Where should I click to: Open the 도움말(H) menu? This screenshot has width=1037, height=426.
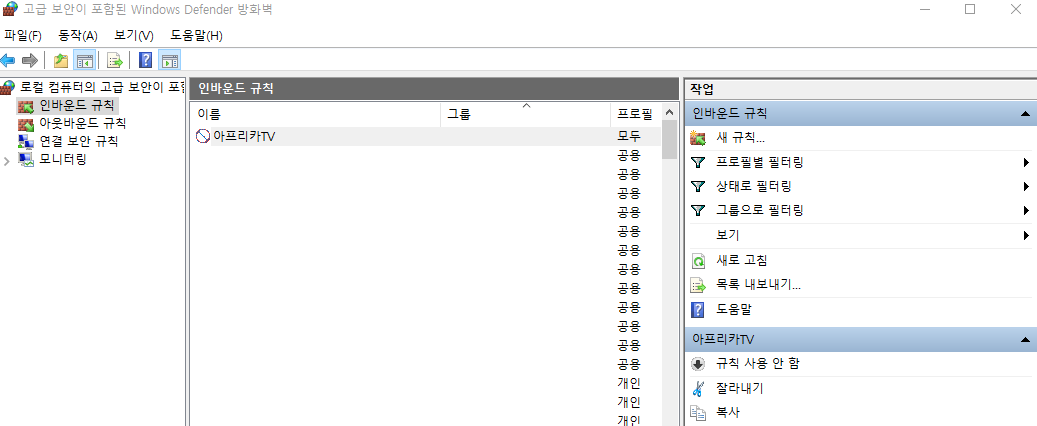pos(196,36)
